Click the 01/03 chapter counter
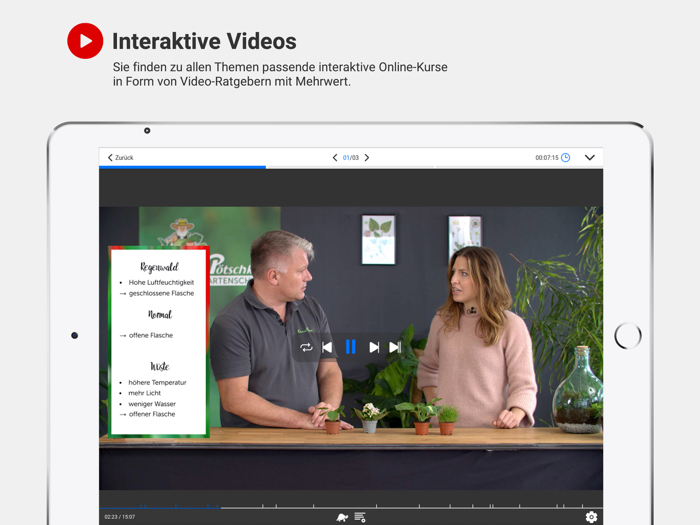700x525 pixels. coord(351,158)
